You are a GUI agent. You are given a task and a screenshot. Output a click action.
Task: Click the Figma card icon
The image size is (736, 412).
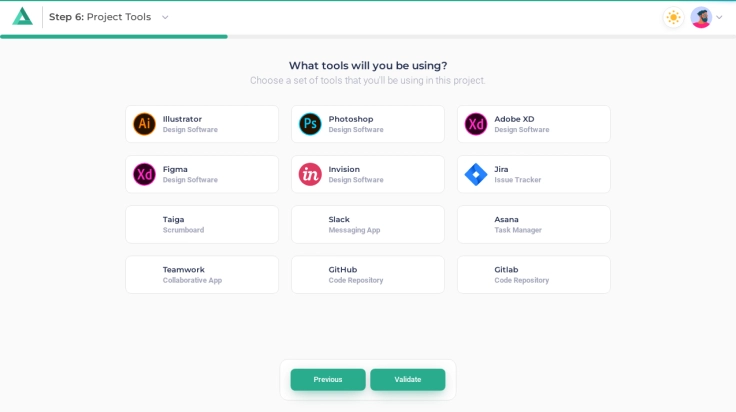pos(144,174)
